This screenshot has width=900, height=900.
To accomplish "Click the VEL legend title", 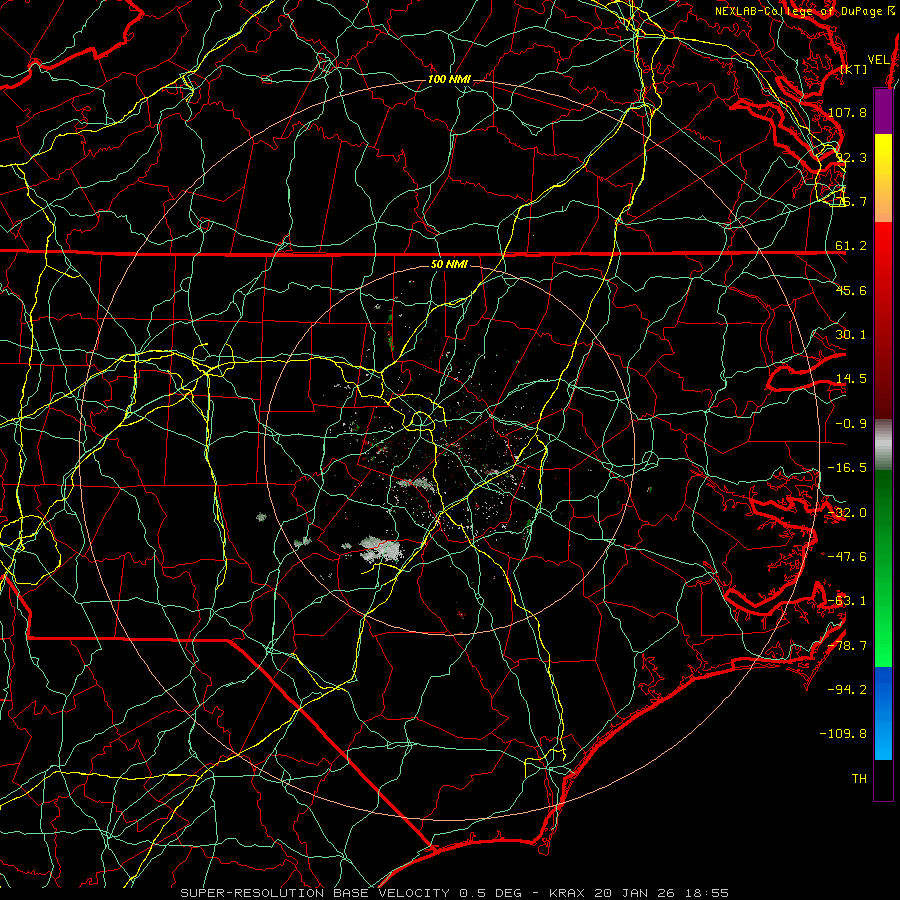I will [x=878, y=60].
